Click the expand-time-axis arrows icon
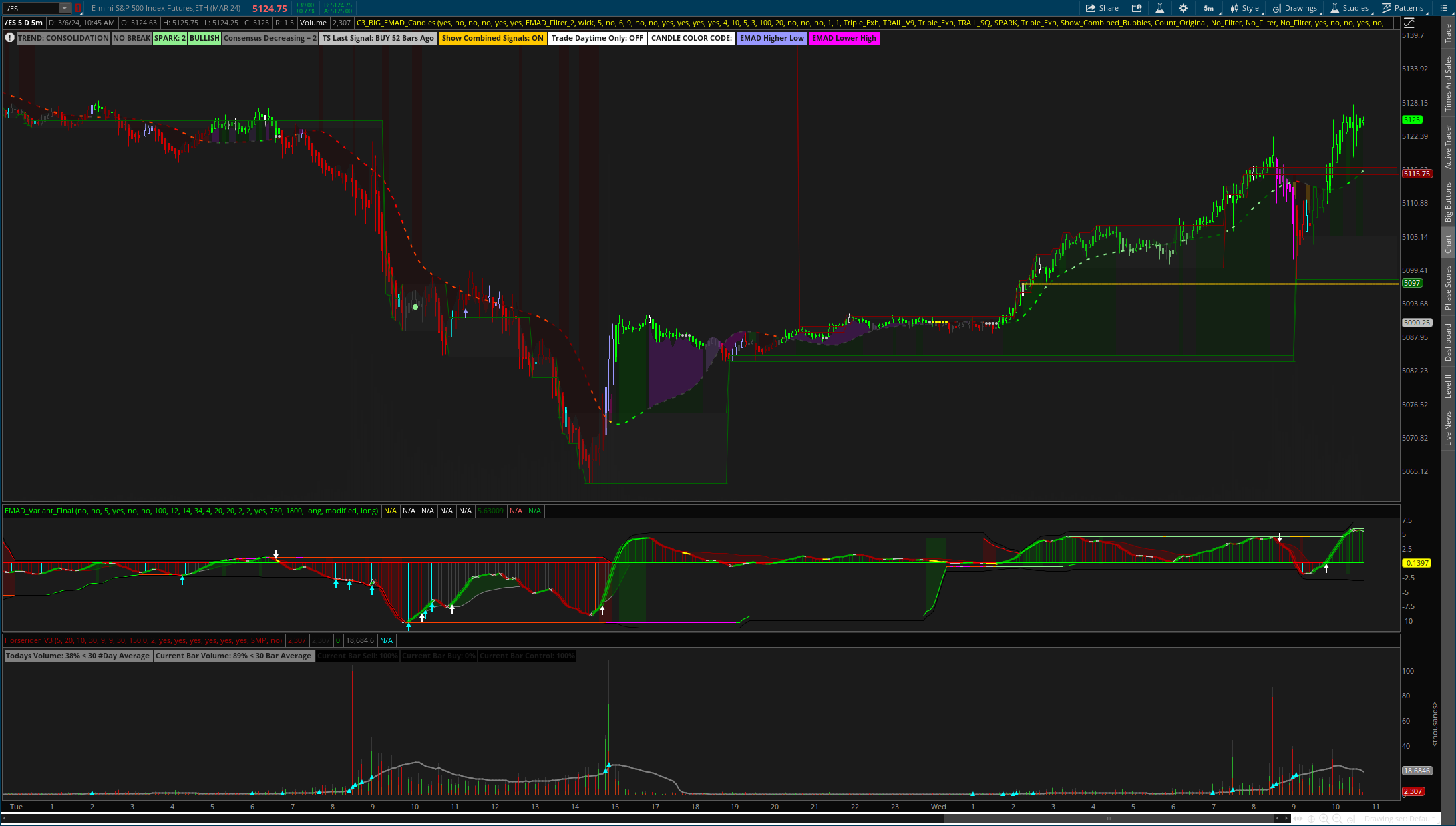Viewport: 1456px width, 826px height. tap(1298, 819)
